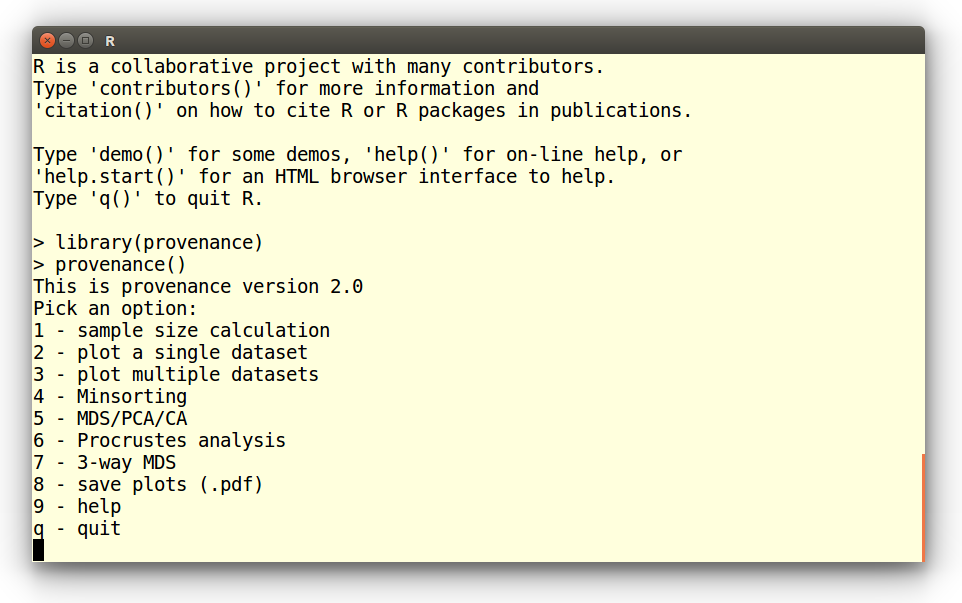The image size is (962, 603).
Task: Close the R terminal window
Action: (x=47, y=41)
